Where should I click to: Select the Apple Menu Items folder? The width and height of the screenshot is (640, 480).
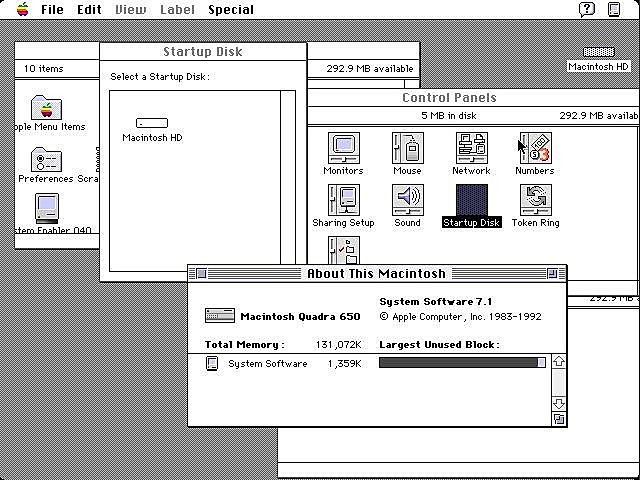click(x=47, y=107)
